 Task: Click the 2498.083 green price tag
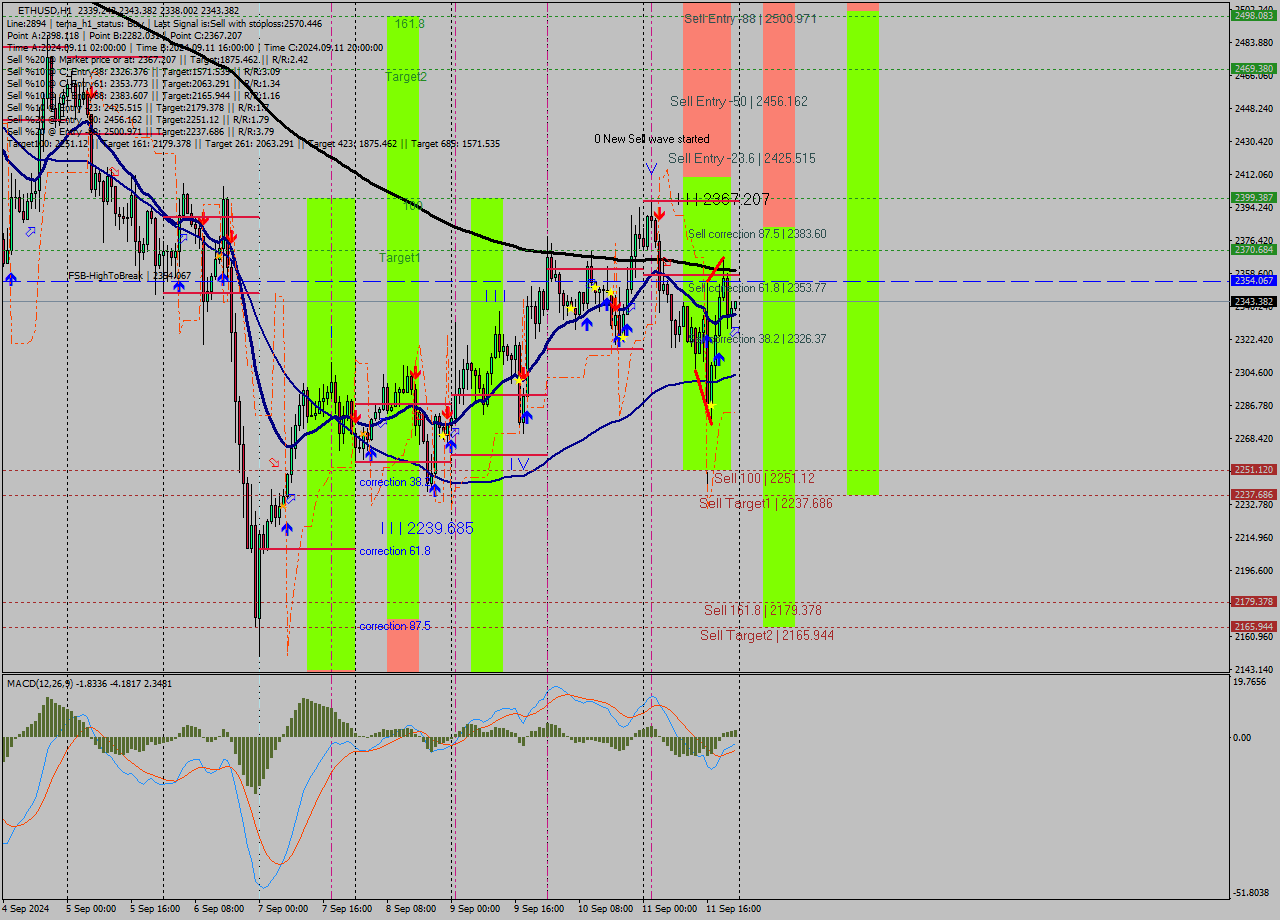pos(1253,16)
